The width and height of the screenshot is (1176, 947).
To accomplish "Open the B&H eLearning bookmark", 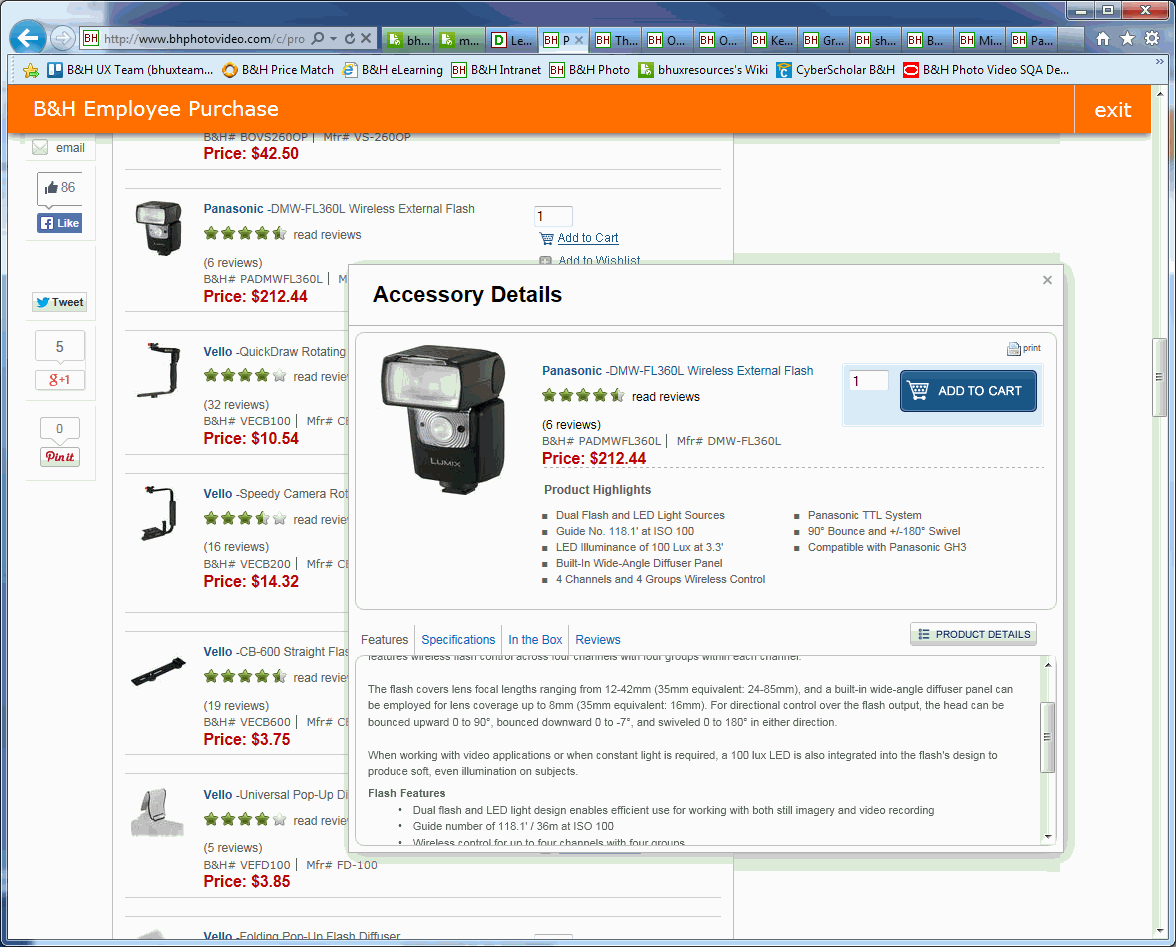I will (x=392, y=70).
